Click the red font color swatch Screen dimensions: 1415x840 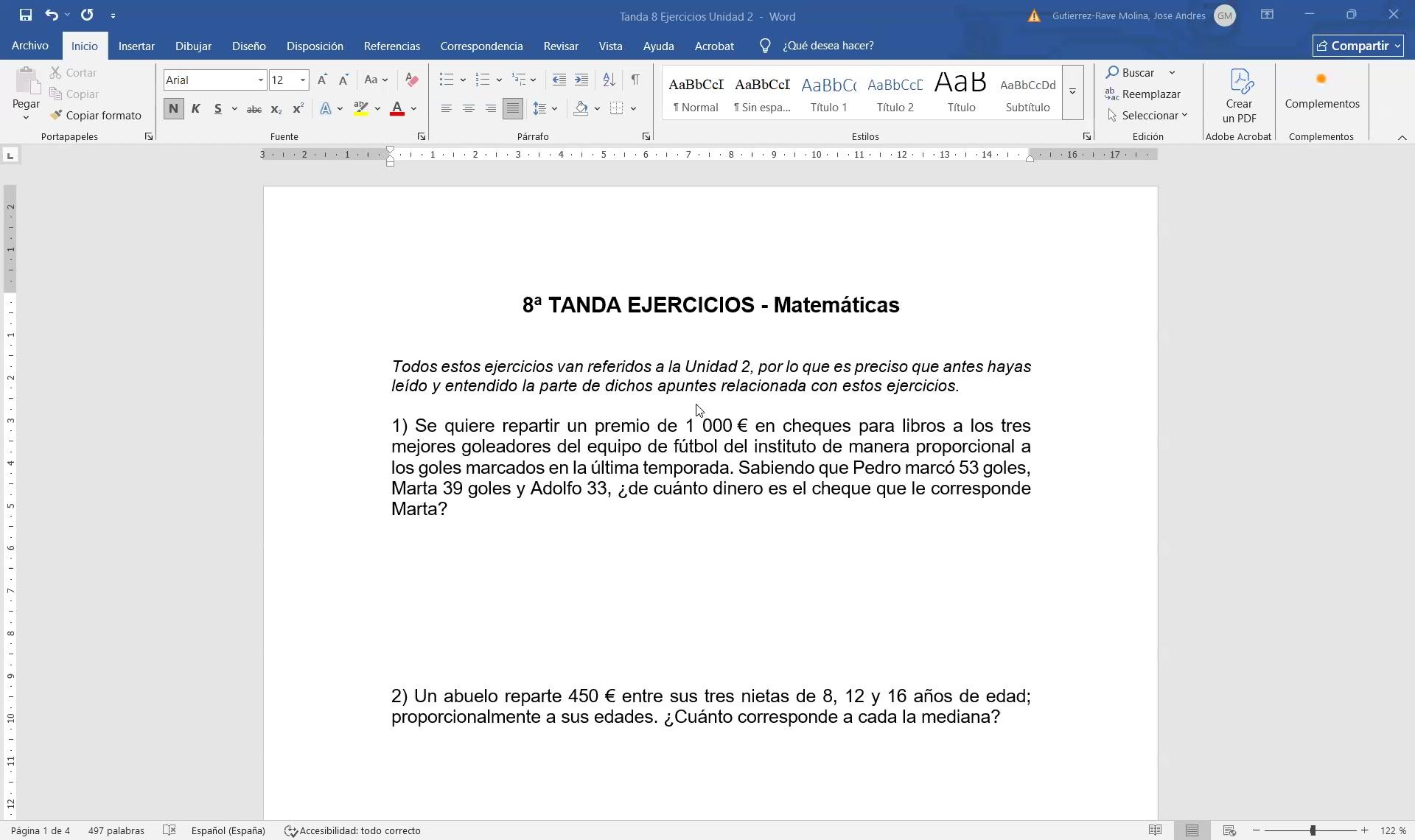396,109
